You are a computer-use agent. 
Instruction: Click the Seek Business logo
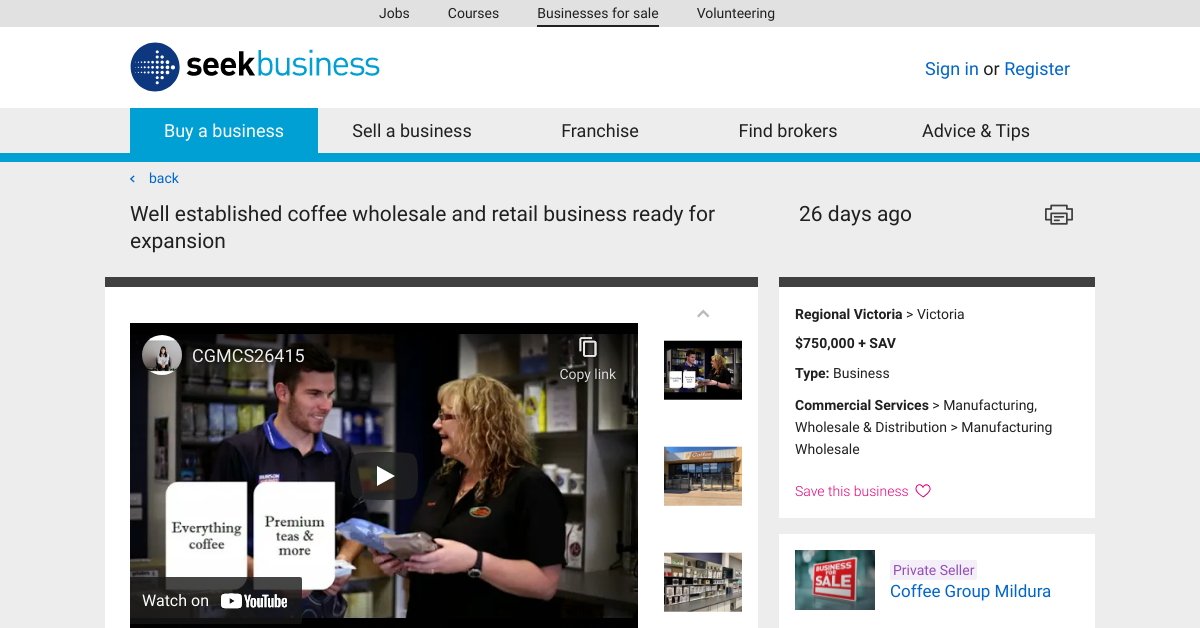(254, 66)
